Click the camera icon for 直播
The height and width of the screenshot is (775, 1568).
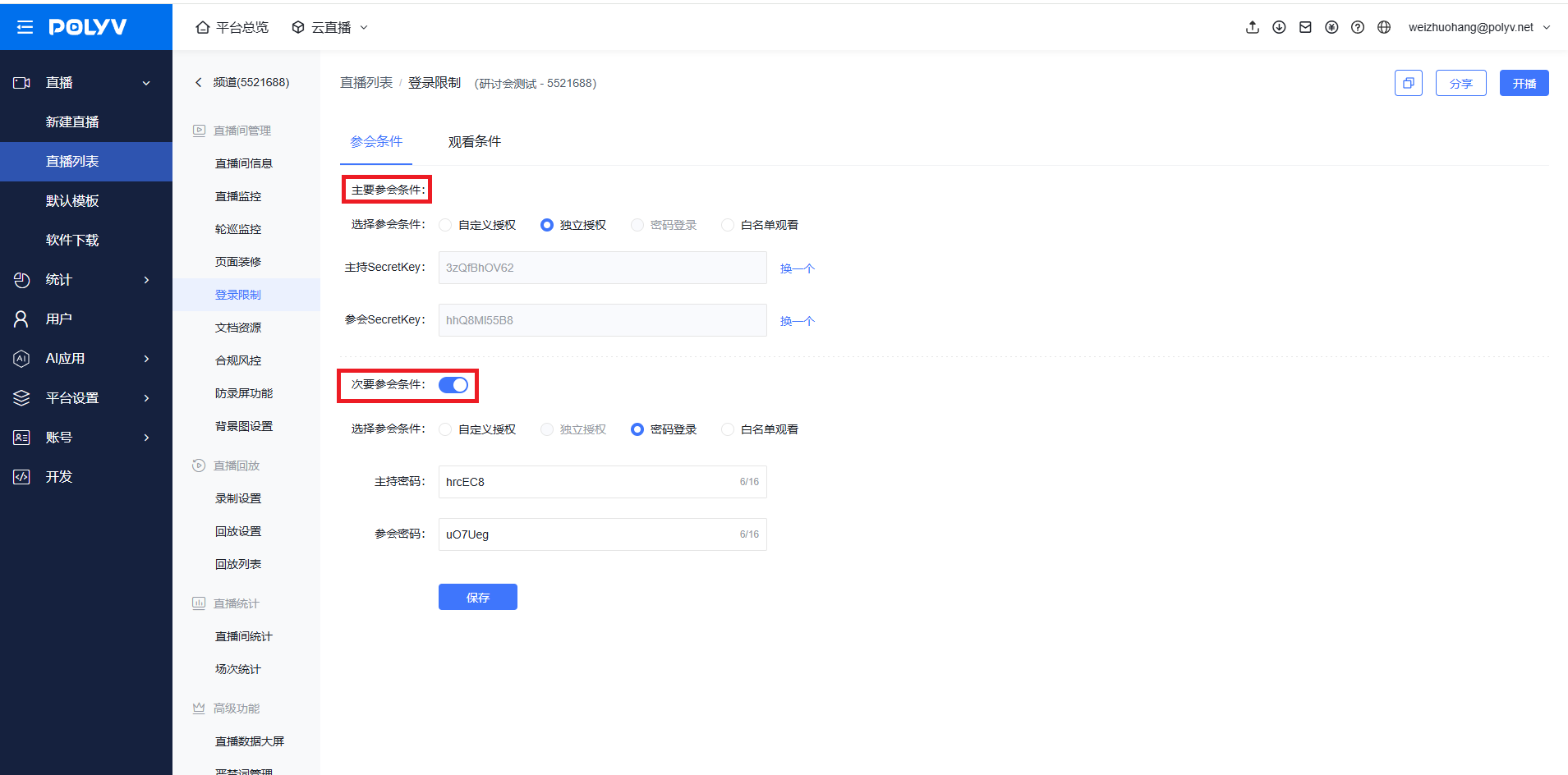tap(21, 83)
